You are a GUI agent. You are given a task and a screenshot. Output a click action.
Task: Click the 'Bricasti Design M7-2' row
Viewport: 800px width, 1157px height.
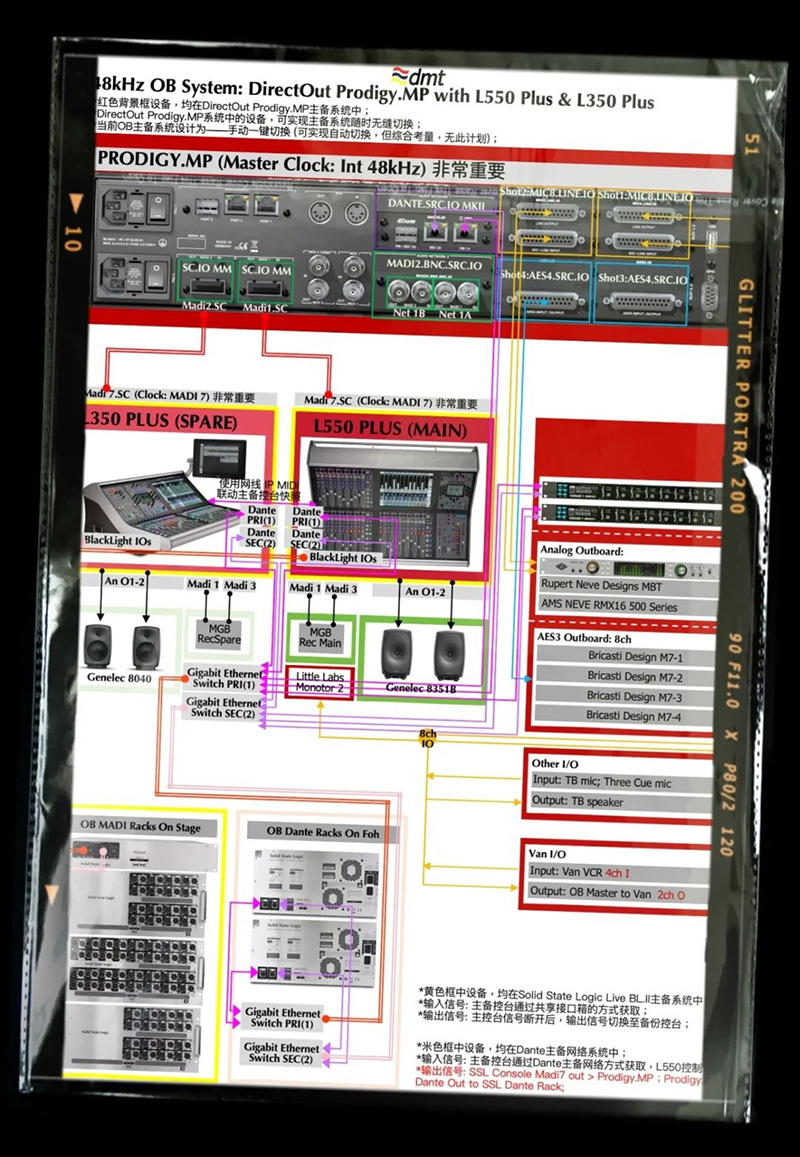[x=626, y=677]
